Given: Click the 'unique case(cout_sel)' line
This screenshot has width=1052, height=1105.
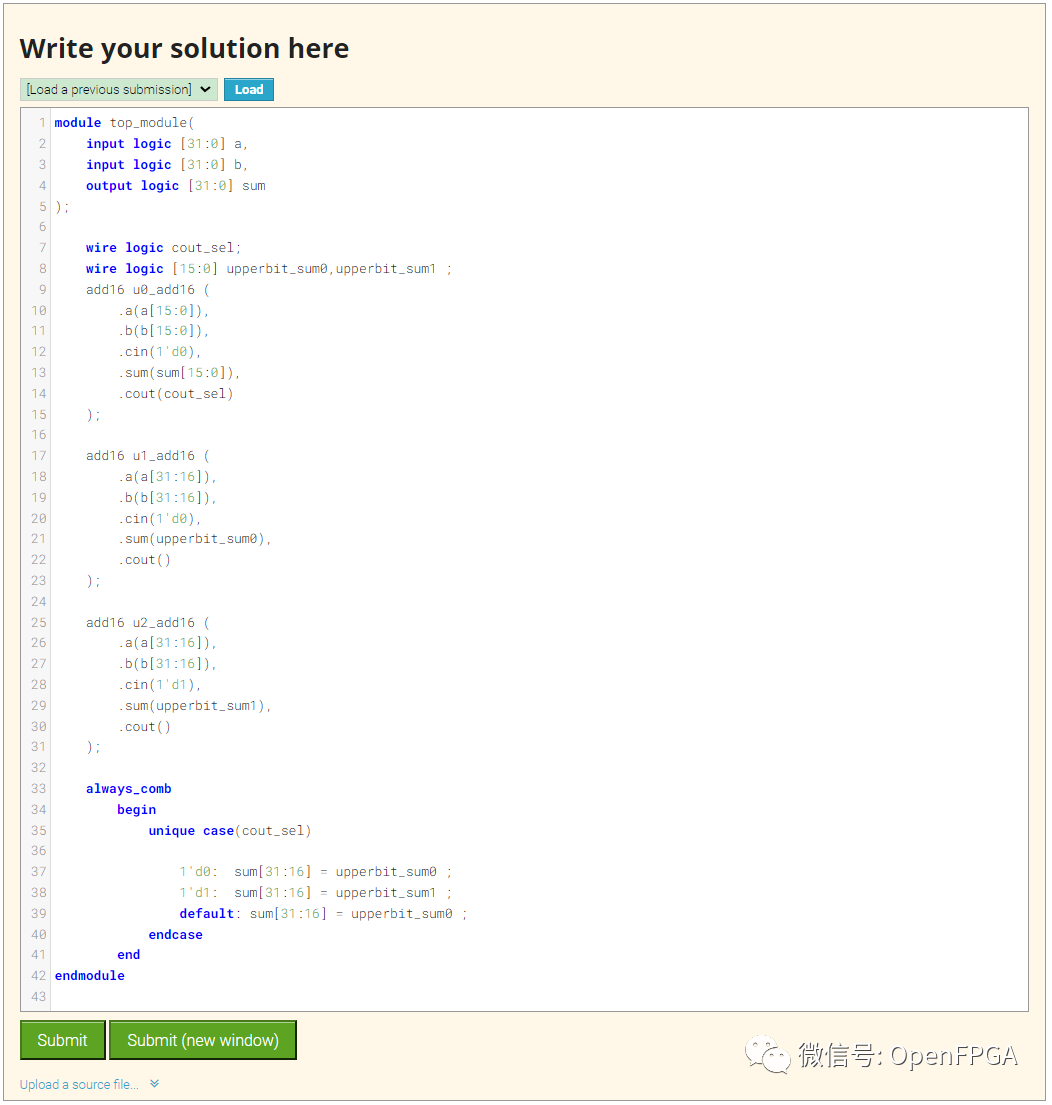Looking at the screenshot, I should tap(230, 831).
